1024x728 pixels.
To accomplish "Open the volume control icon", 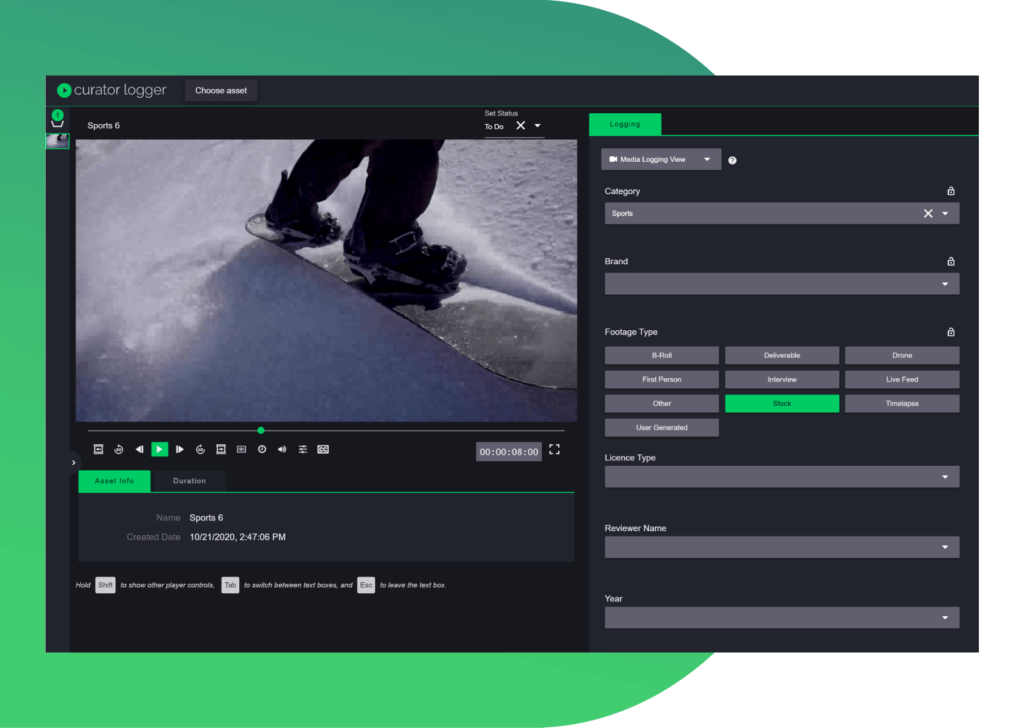I will tap(282, 449).
